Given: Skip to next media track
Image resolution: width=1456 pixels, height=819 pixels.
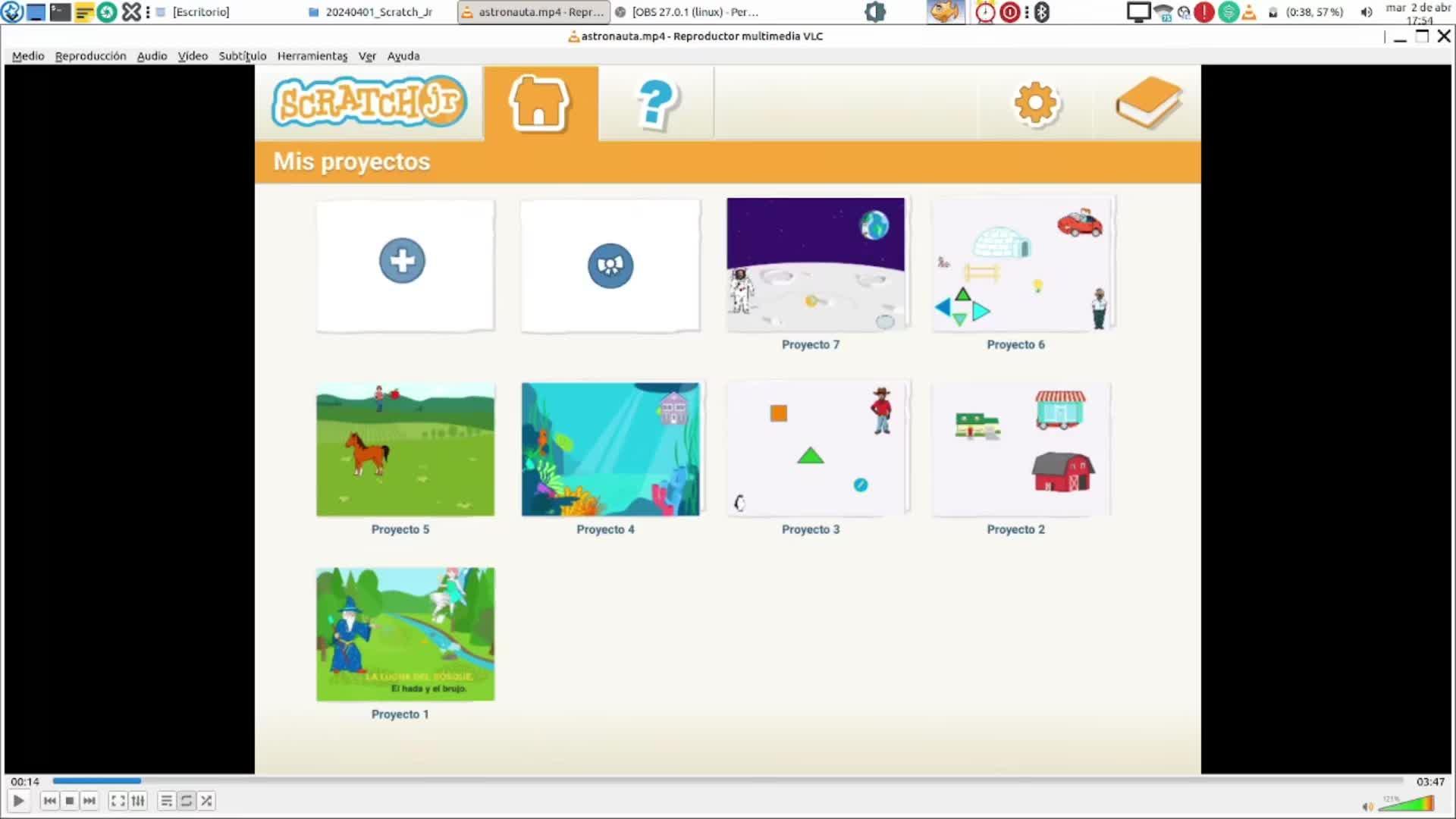Looking at the screenshot, I should [x=89, y=801].
